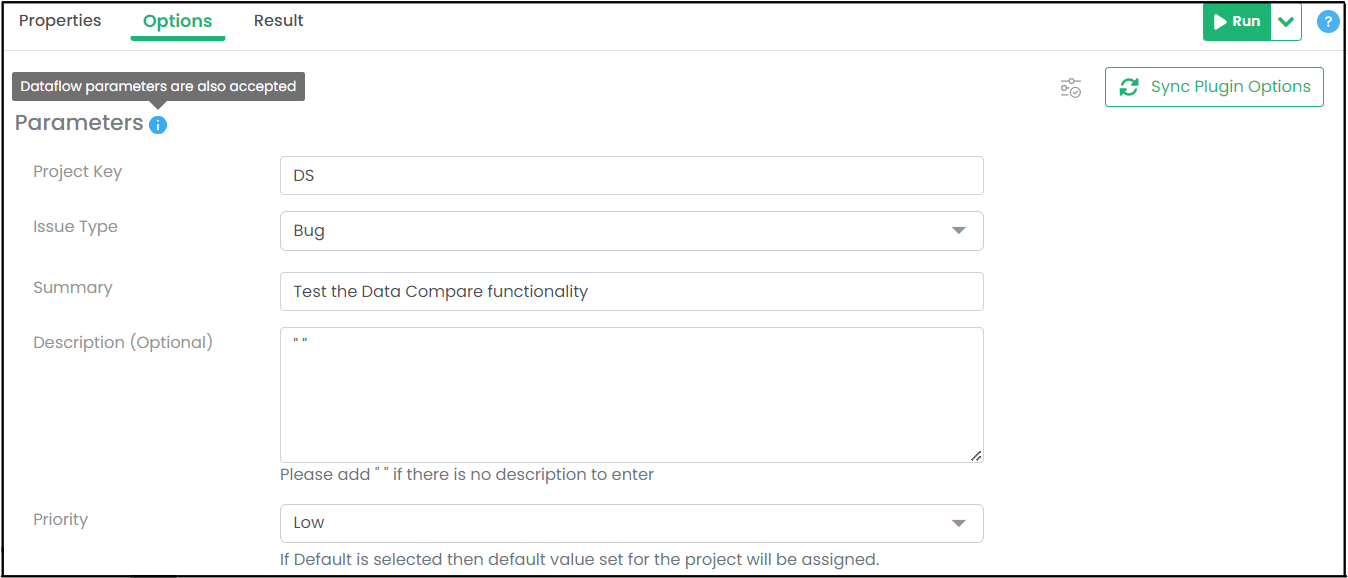This screenshot has height=578, width=1348.
Task: Select the Options tab
Action: pyautogui.click(x=177, y=21)
